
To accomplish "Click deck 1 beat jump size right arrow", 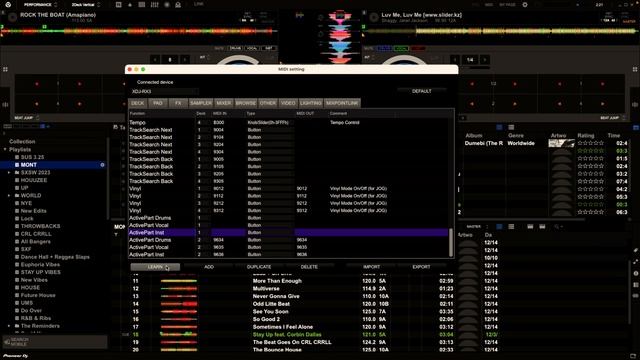I will (185, 60).
